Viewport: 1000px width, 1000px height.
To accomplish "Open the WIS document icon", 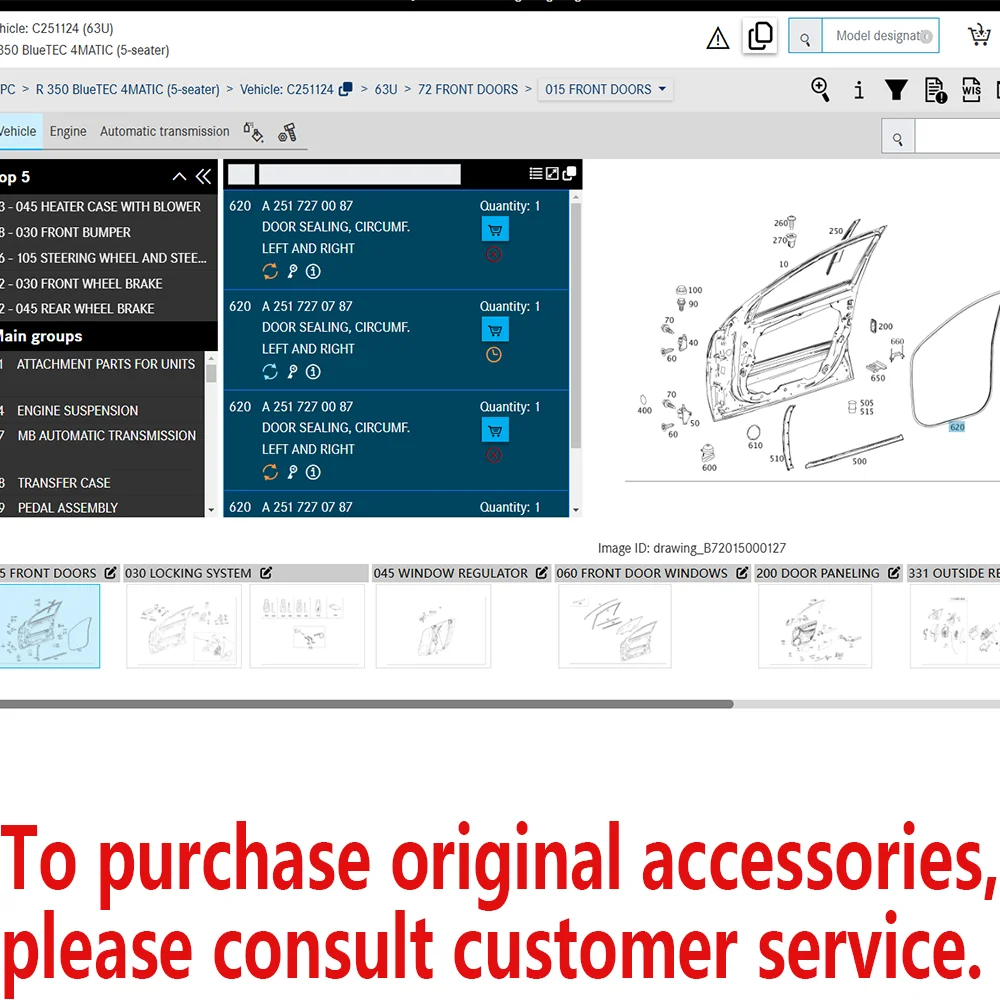I will point(971,90).
